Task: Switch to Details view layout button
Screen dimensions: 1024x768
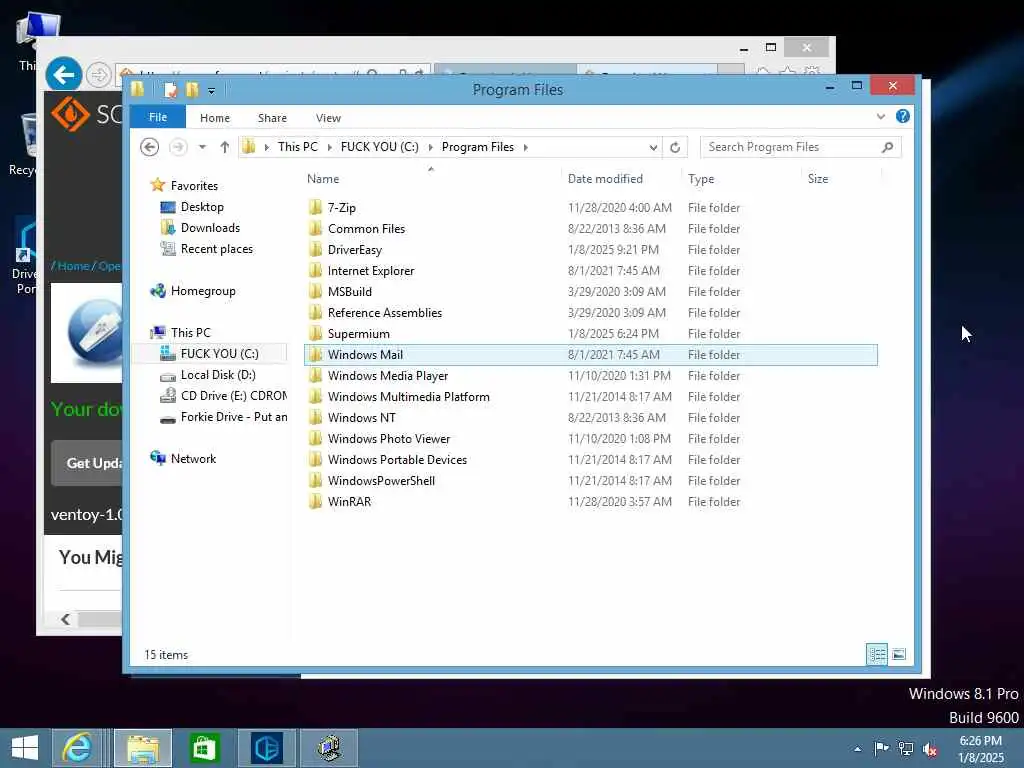Action: pyautogui.click(x=876, y=654)
